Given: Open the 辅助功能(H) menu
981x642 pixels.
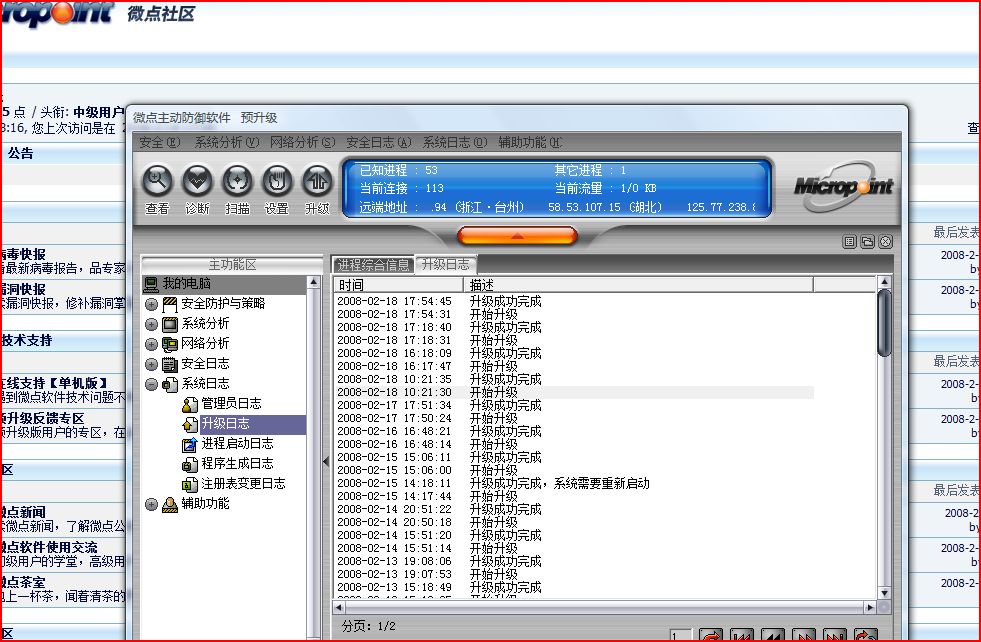Looking at the screenshot, I should 530,143.
